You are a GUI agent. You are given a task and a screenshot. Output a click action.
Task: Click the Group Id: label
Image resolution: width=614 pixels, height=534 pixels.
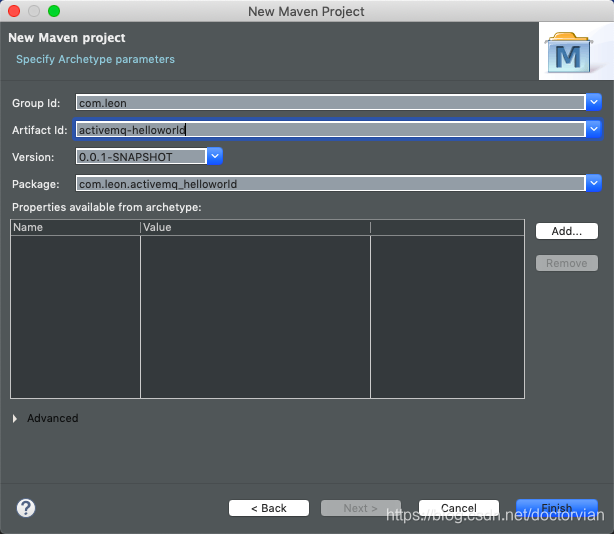pyautogui.click(x=36, y=103)
